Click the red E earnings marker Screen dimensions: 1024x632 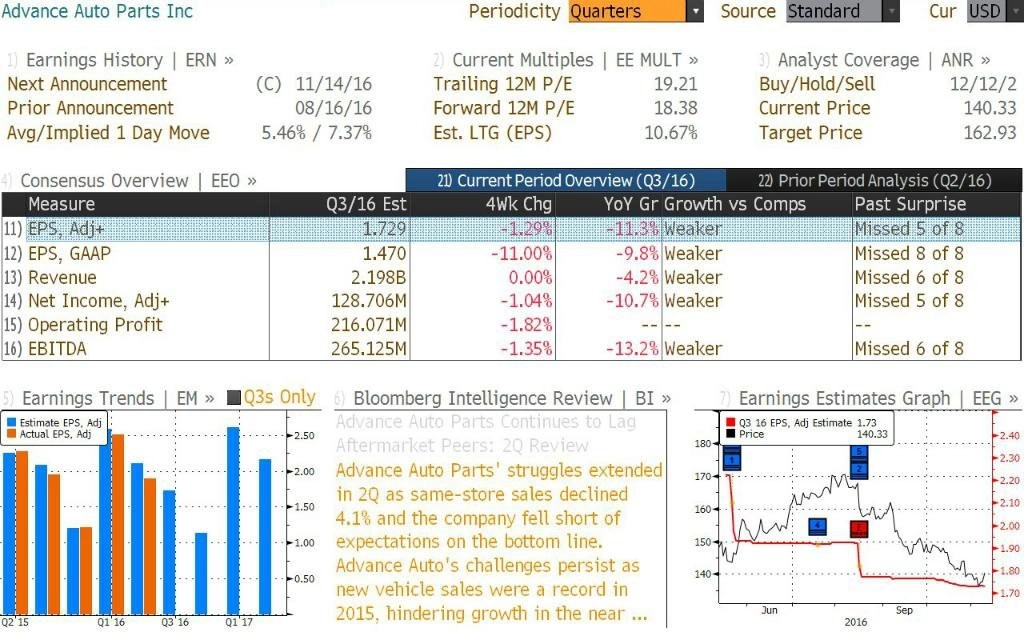pyautogui.click(x=859, y=528)
